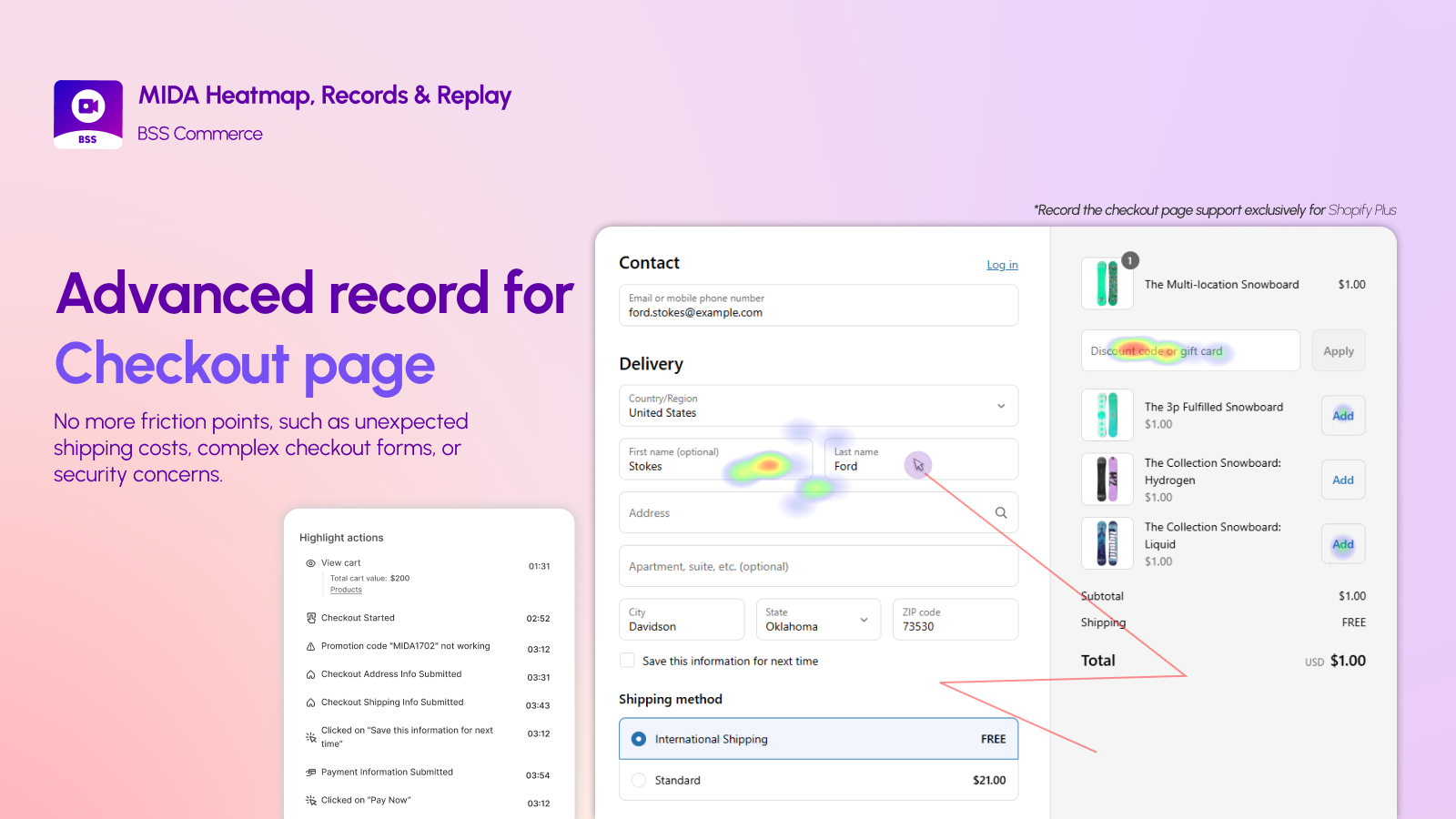Click the Checkout Shipping Info Submitted icon
Viewport: 1456px width, 819px height.
pos(310,703)
